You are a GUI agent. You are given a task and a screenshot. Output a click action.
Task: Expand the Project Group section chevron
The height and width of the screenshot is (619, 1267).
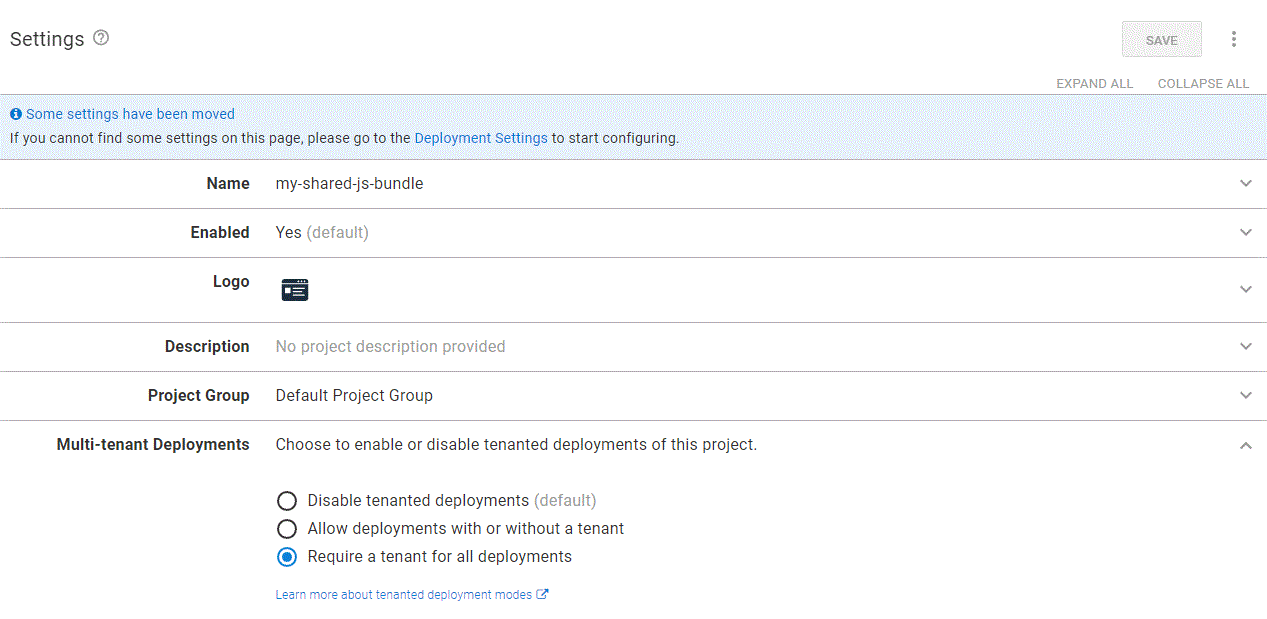[1246, 395]
